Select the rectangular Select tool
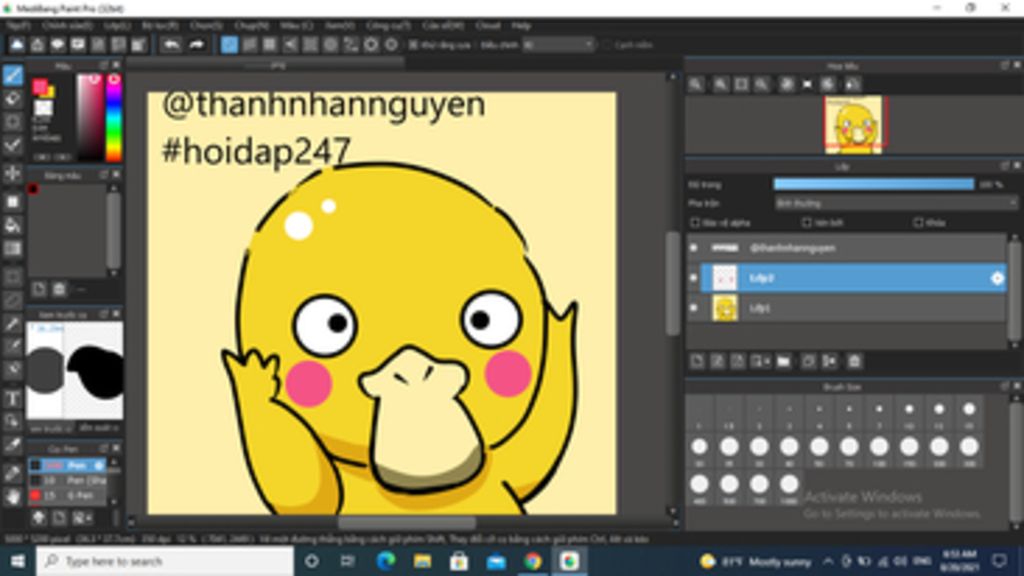 [12, 277]
